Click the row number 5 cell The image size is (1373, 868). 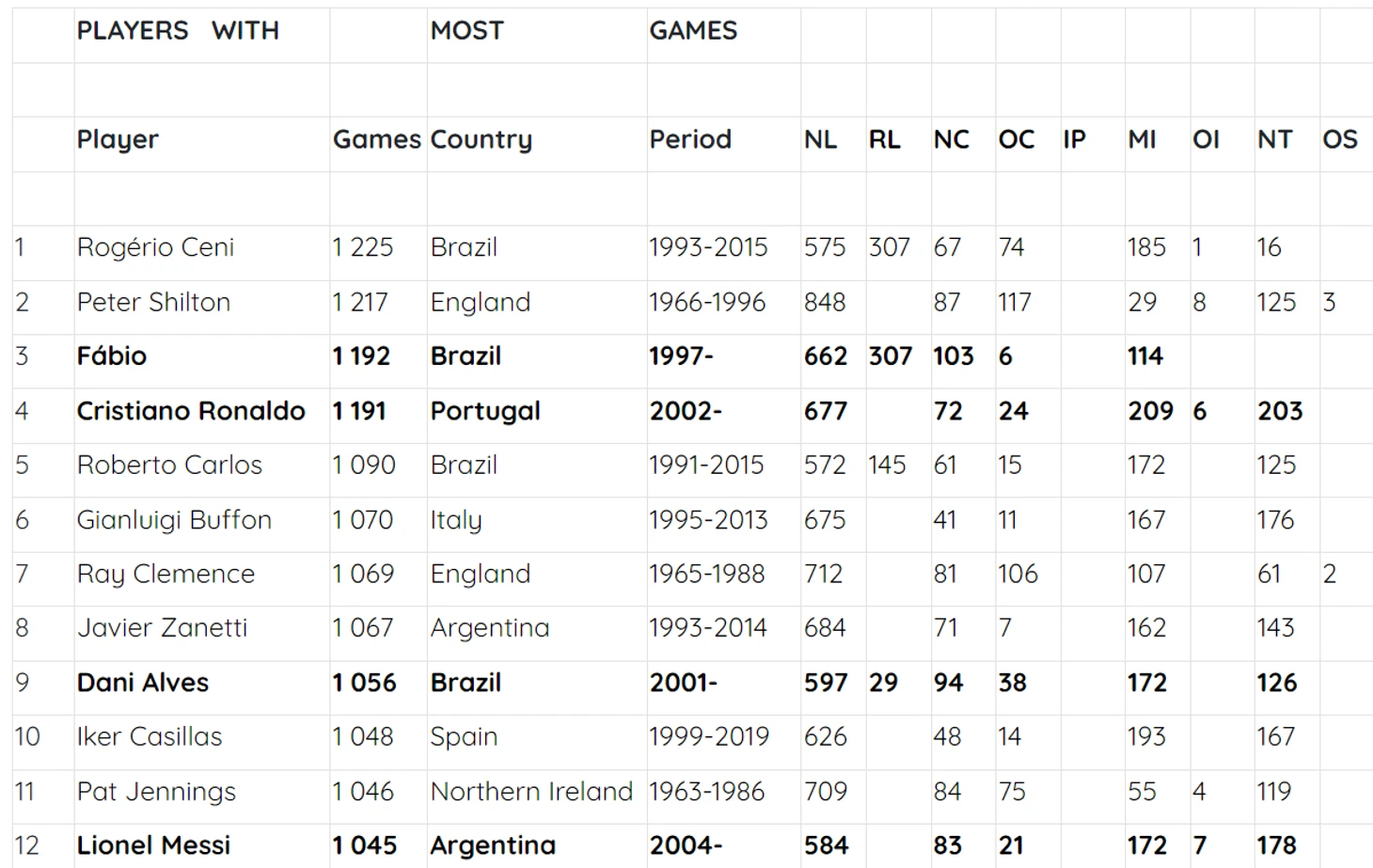point(43,466)
